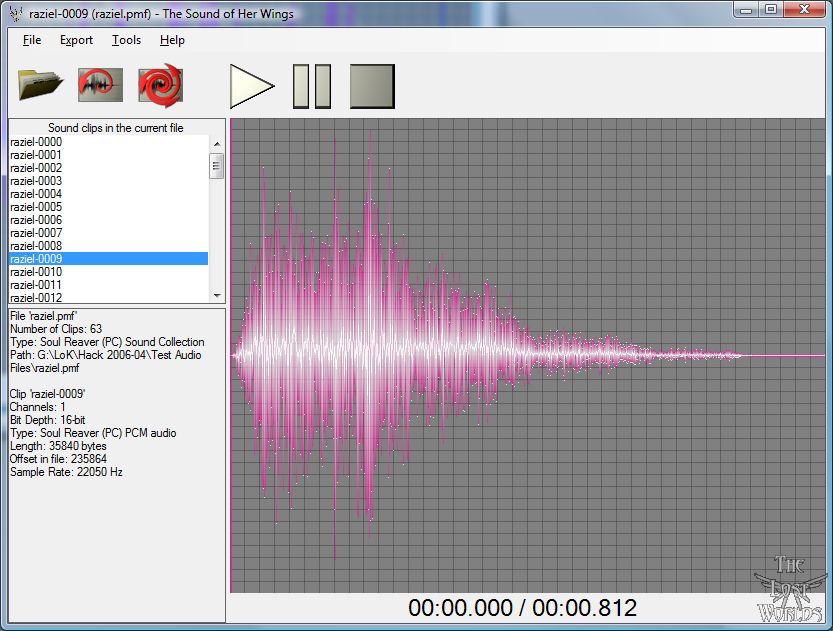Click the 'Number of Clips: 63' info line
The image size is (833, 631).
pos(56,329)
